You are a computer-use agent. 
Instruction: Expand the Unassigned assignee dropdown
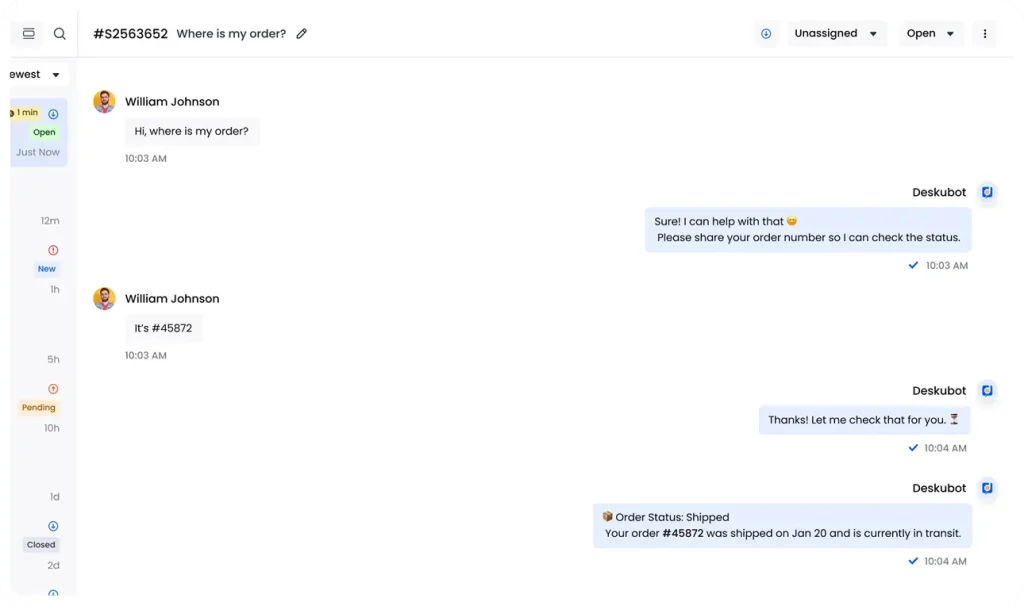point(836,33)
